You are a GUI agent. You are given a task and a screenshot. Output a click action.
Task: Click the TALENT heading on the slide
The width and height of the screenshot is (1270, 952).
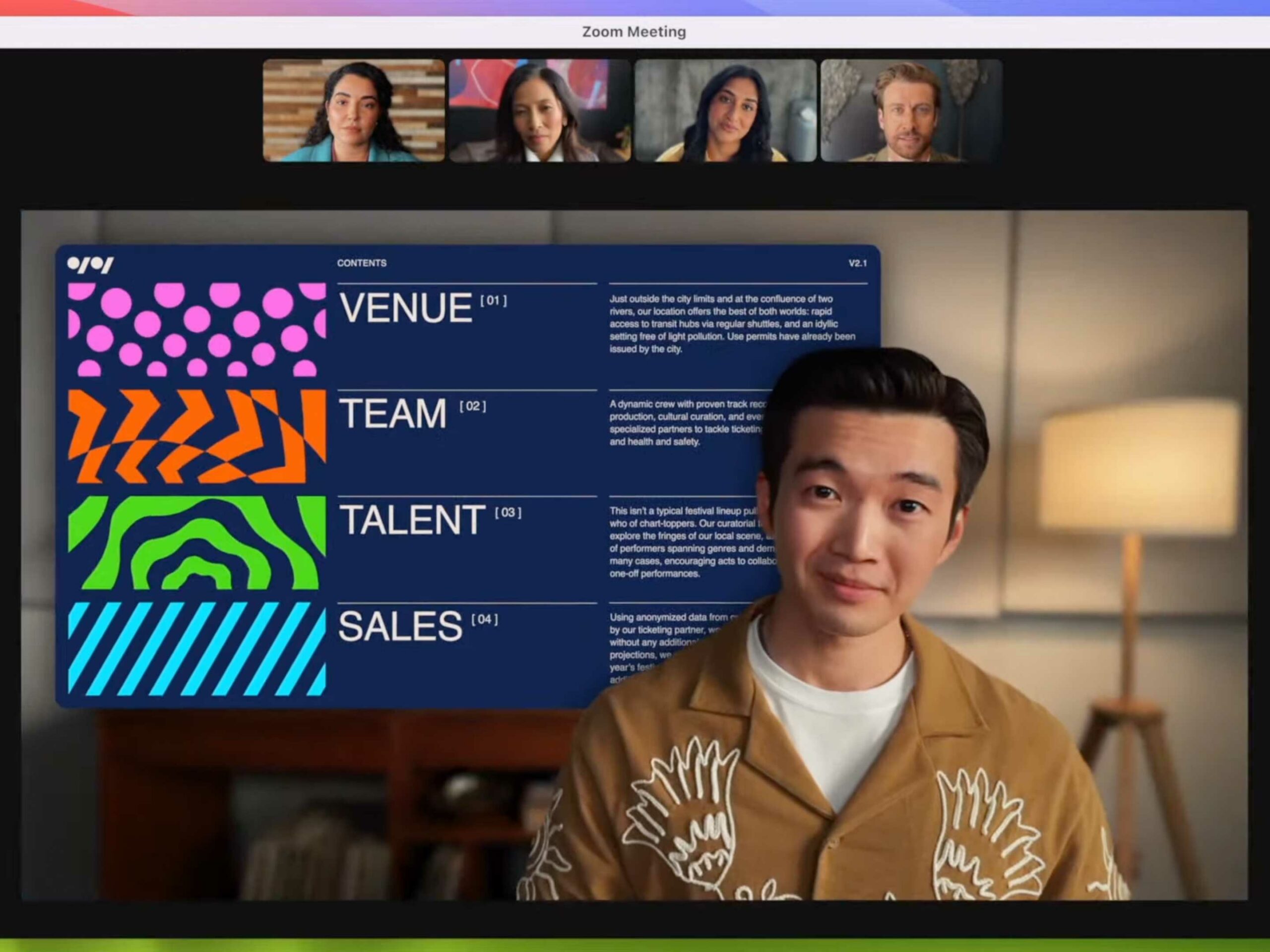pos(412,521)
